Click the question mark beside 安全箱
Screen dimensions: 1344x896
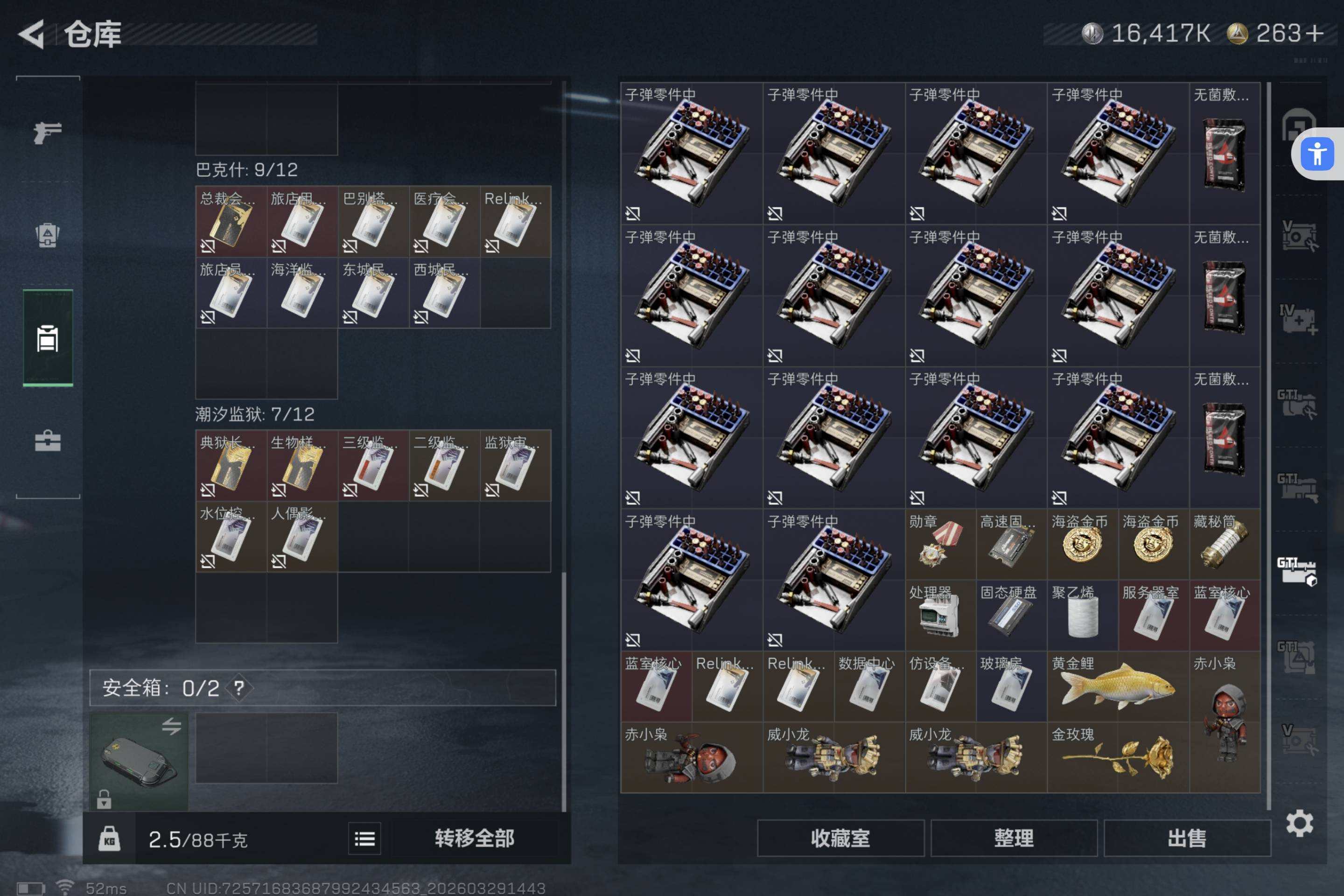(x=239, y=688)
